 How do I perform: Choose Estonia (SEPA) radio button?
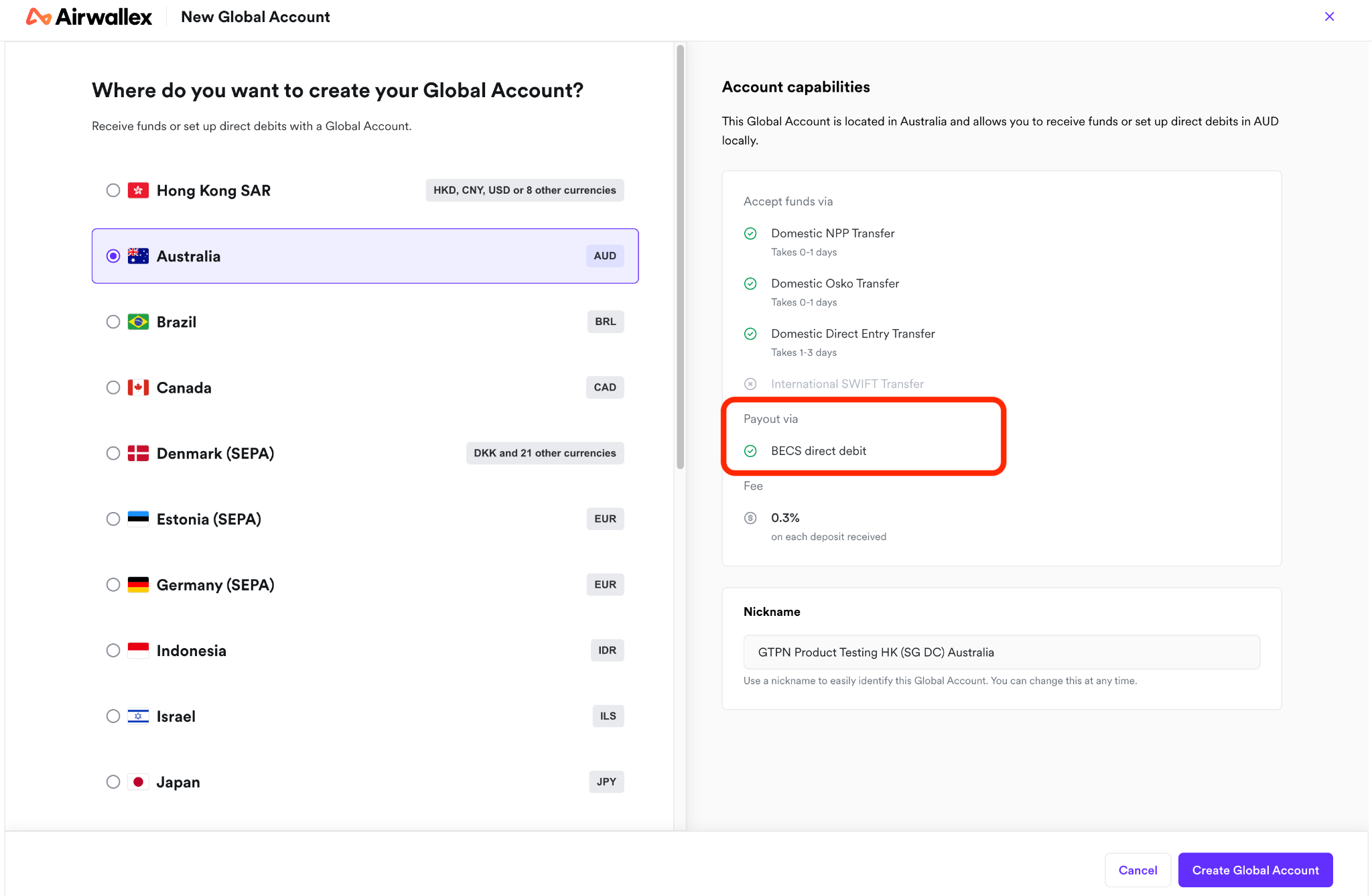113,519
